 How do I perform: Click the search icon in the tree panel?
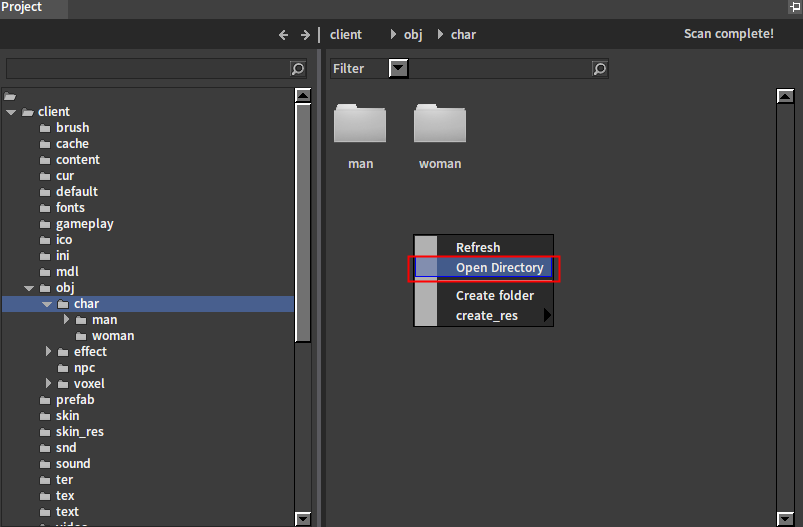(297, 69)
